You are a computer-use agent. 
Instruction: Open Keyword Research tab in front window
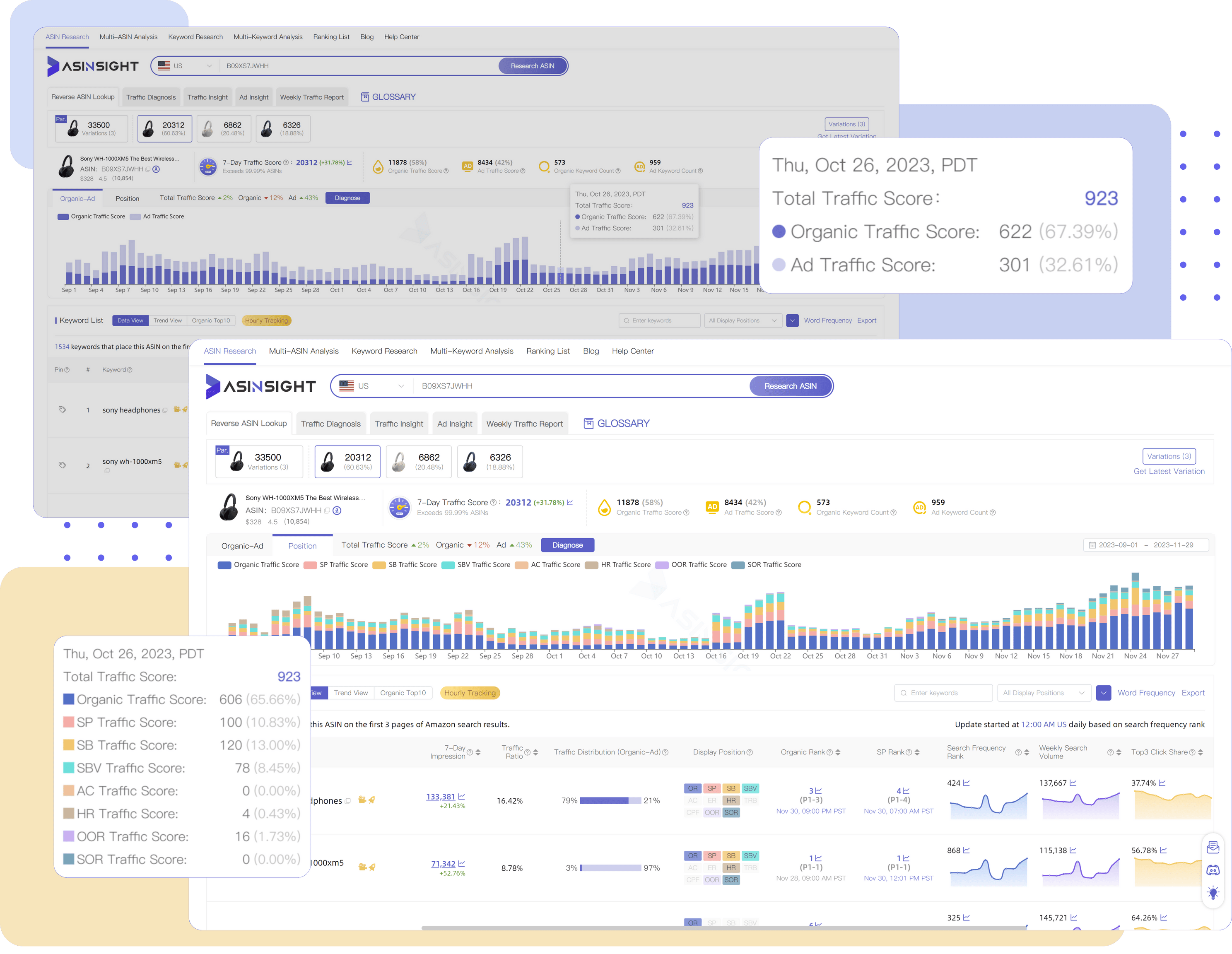384,351
